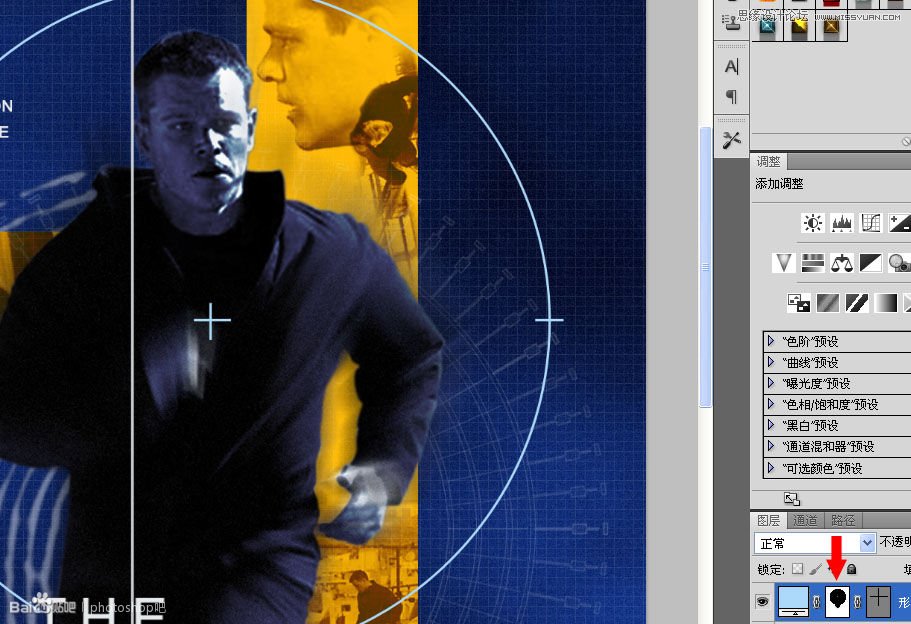Image resolution: width=911 pixels, height=624 pixels.
Task: Click the return arrow below the preset list
Action: click(790, 497)
